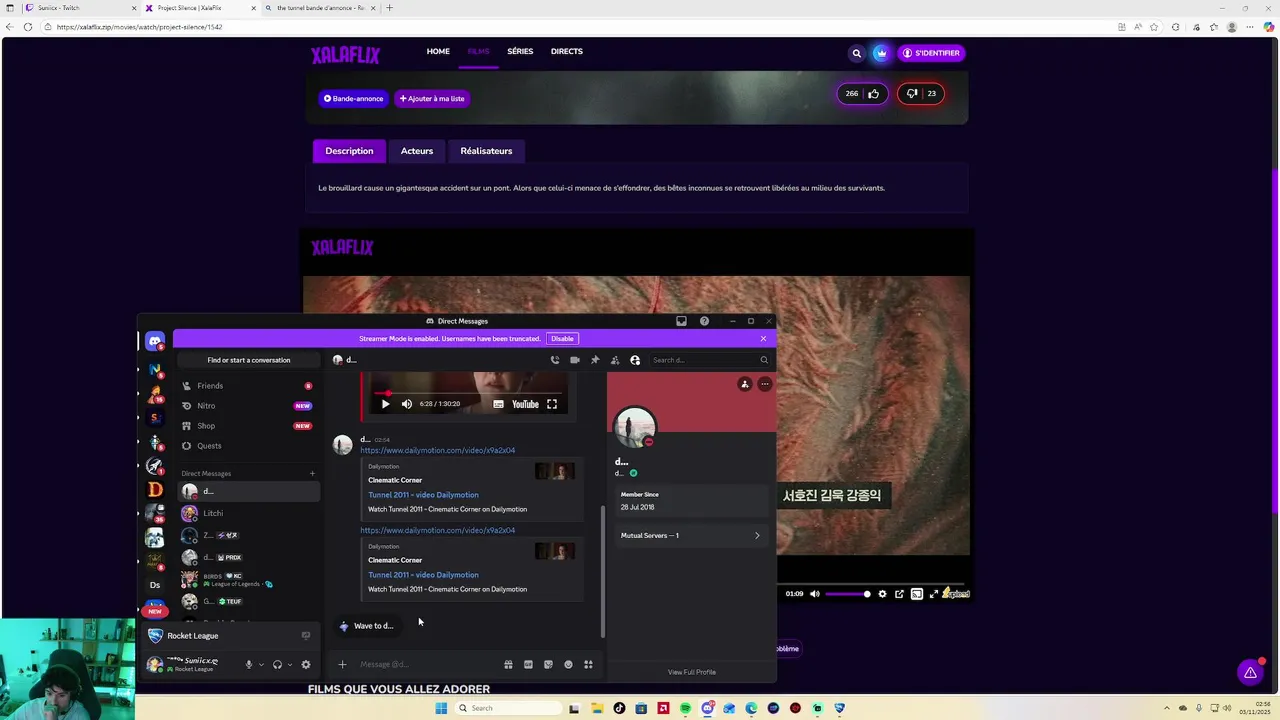Open Friends in Discord sidebar
1280x720 pixels.
point(248,386)
